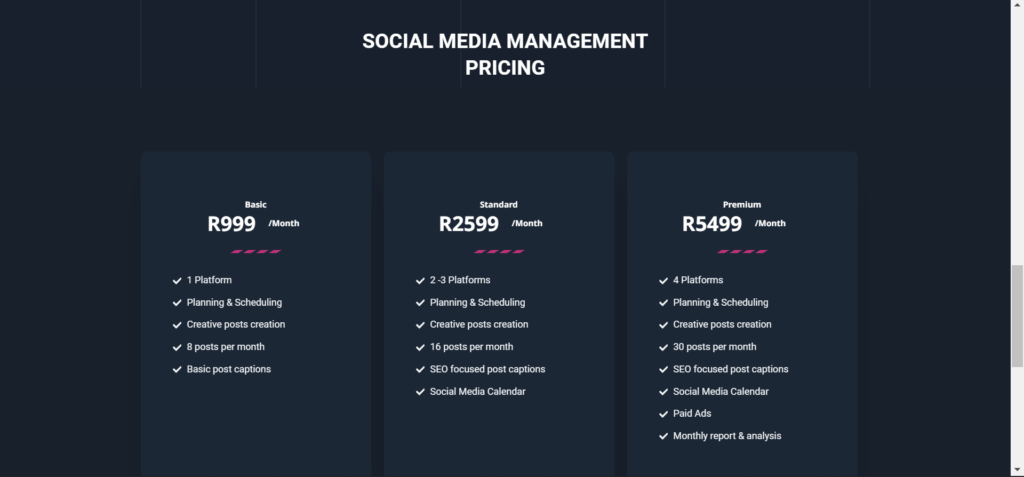This screenshot has width=1024, height=477.
Task: Click the R2599 price text
Action: (x=469, y=223)
